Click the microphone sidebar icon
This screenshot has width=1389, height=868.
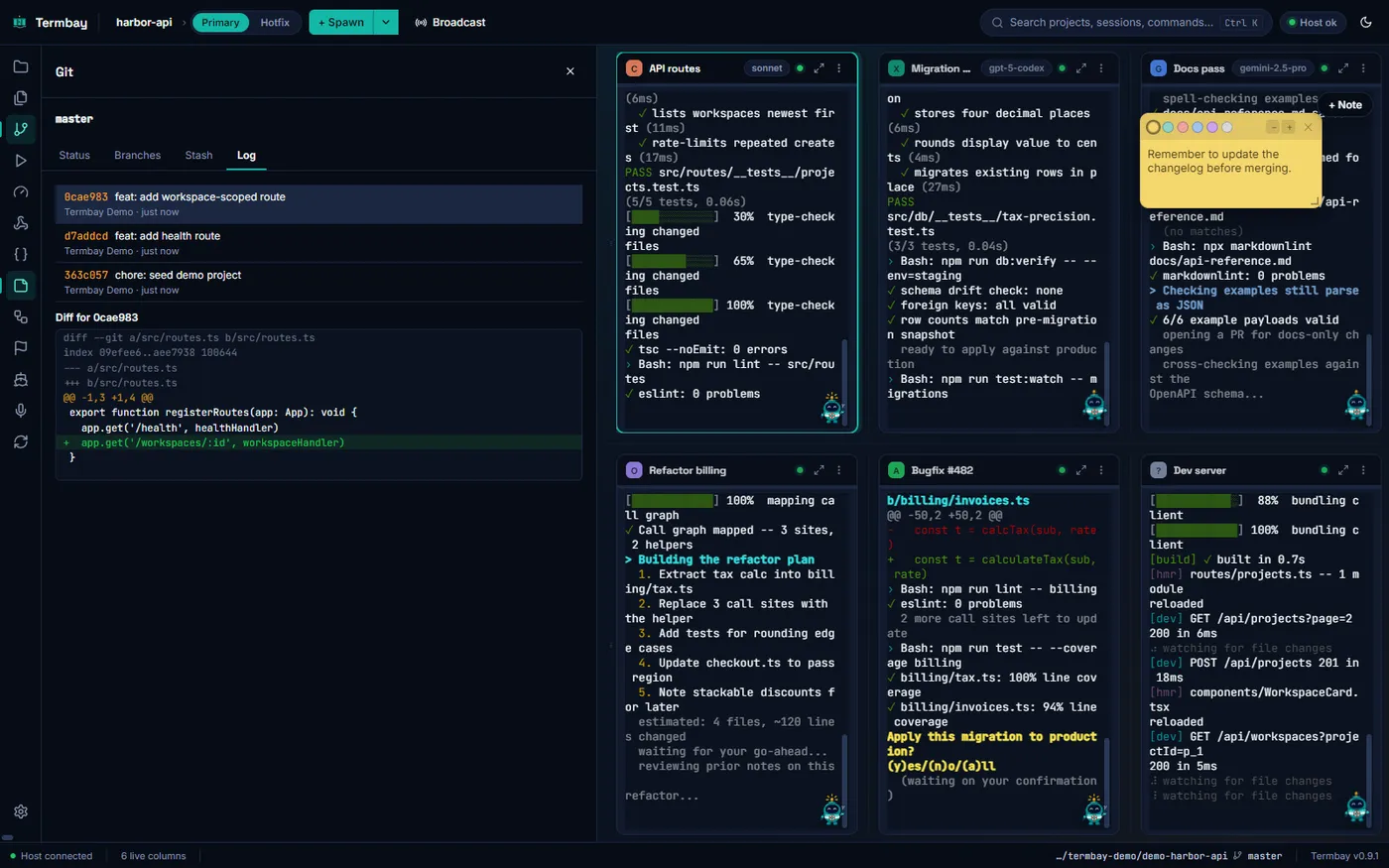[21, 411]
